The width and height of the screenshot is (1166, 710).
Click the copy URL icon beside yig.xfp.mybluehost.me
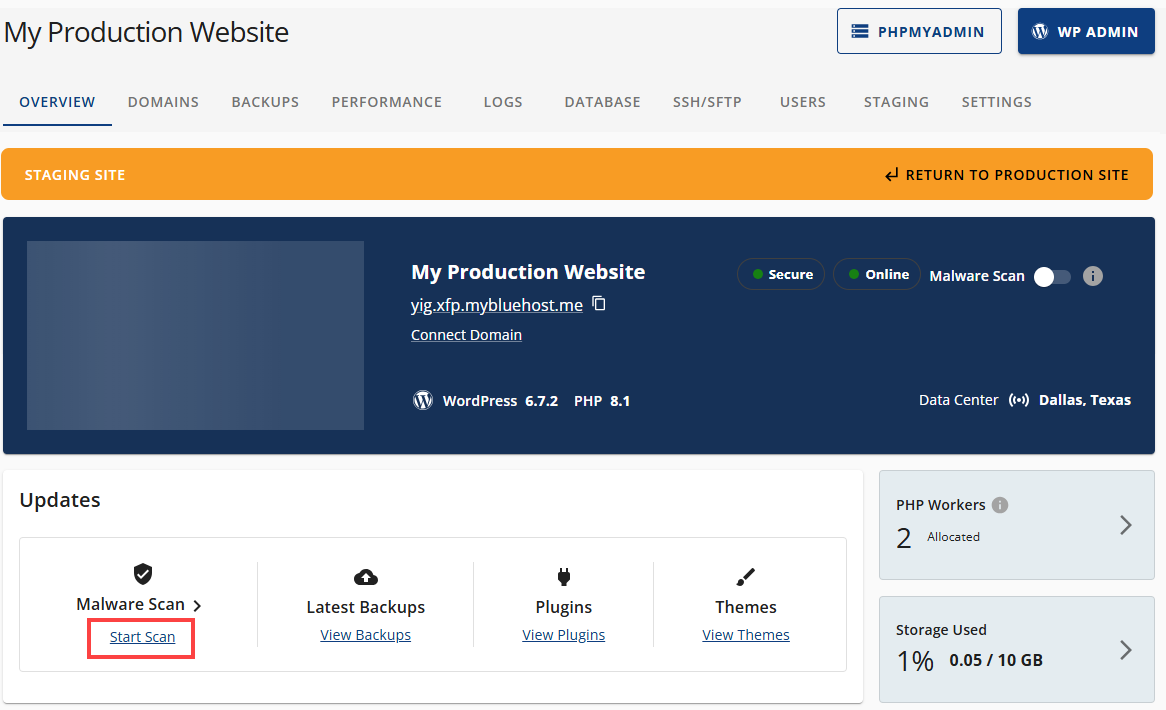click(599, 304)
